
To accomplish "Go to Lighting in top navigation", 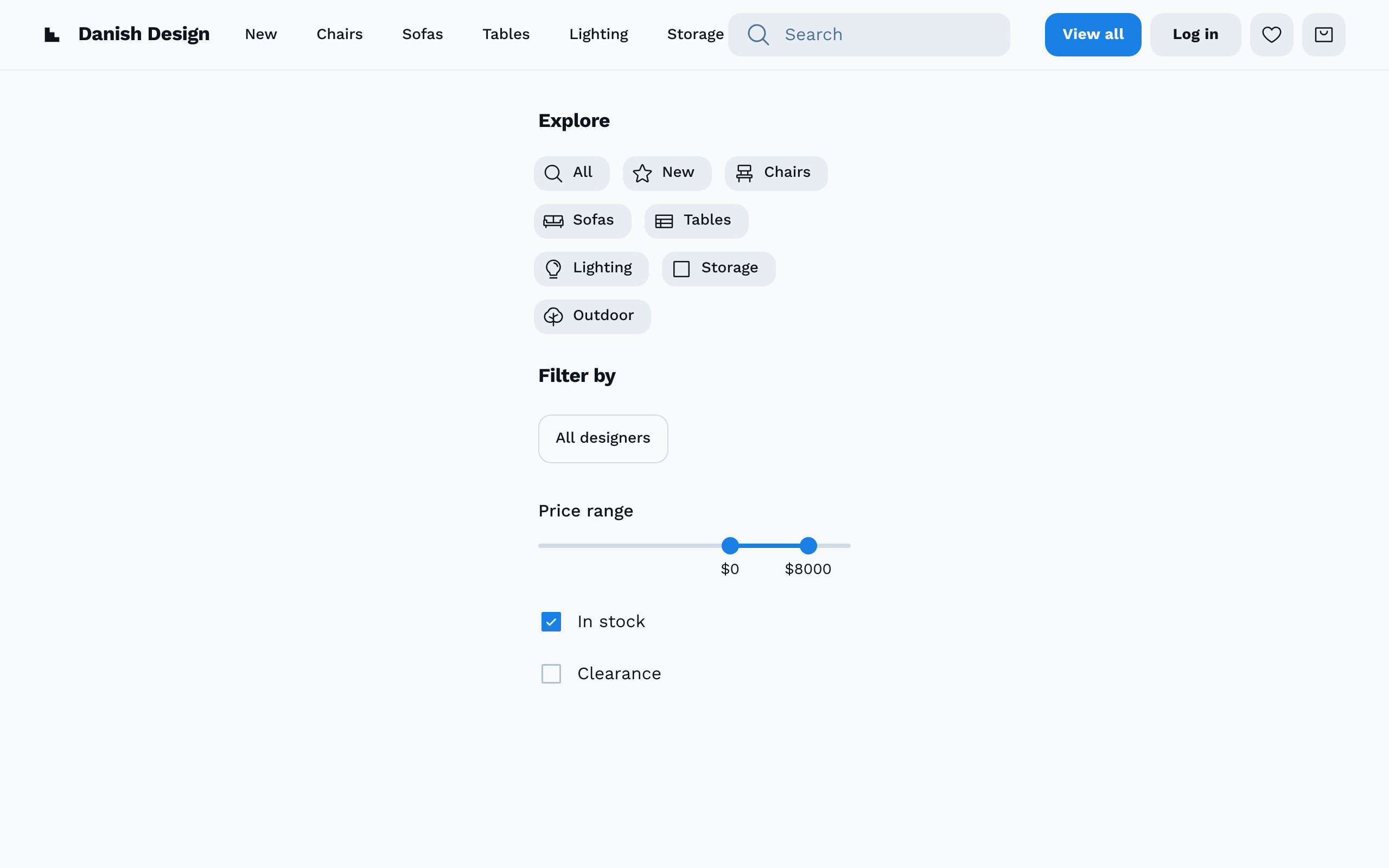I will coord(598,34).
